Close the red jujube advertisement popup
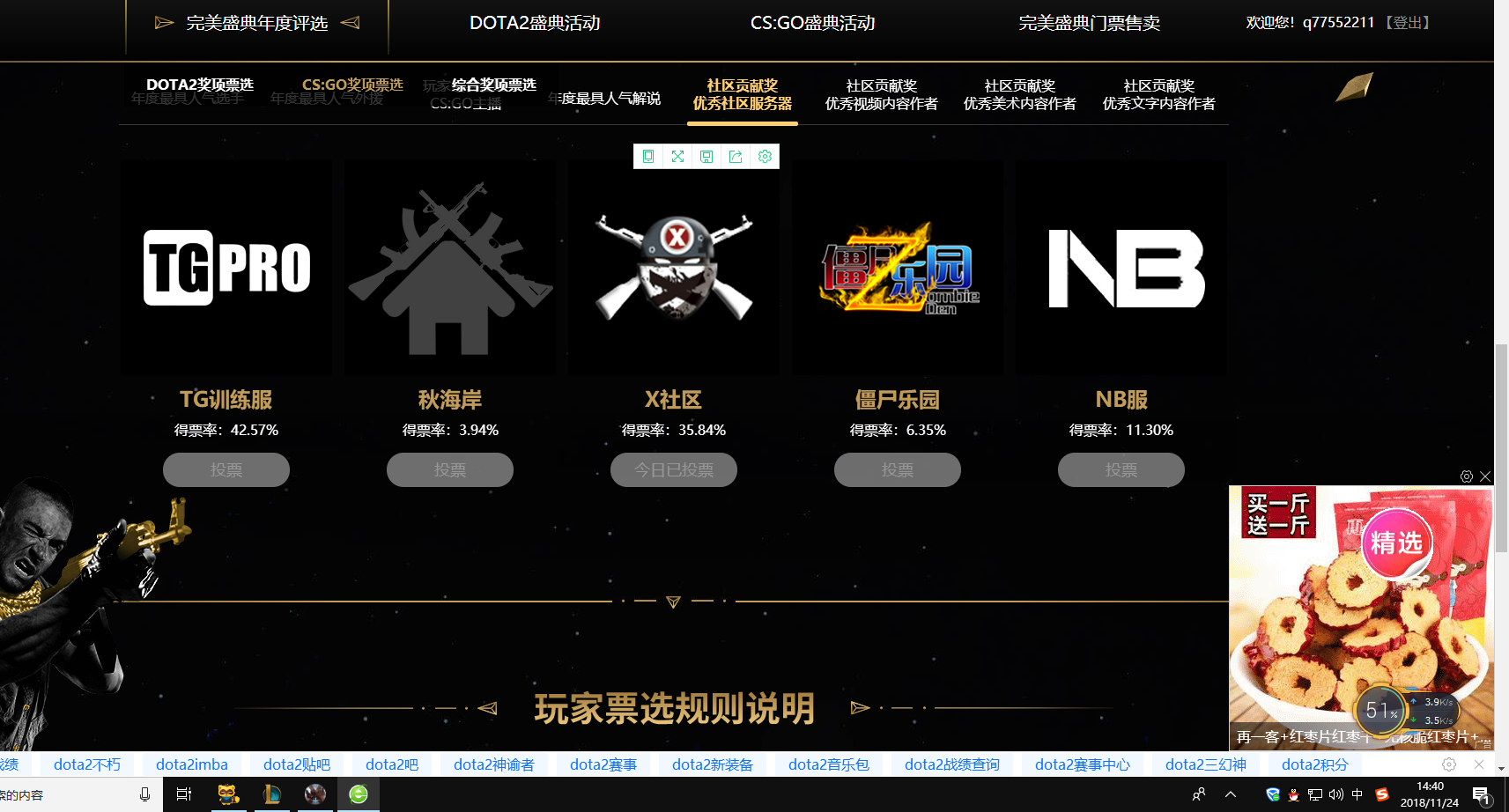Screen dimensions: 1509x812 [x=1485, y=476]
